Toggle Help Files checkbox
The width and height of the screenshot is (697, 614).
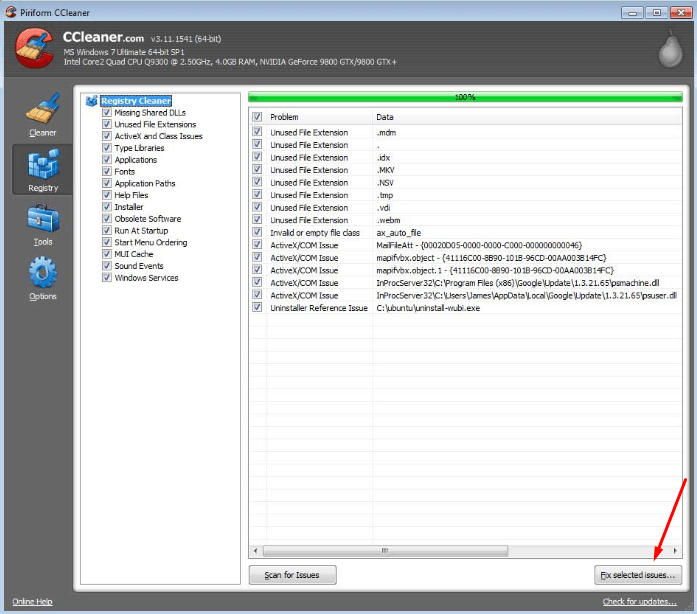coord(107,195)
